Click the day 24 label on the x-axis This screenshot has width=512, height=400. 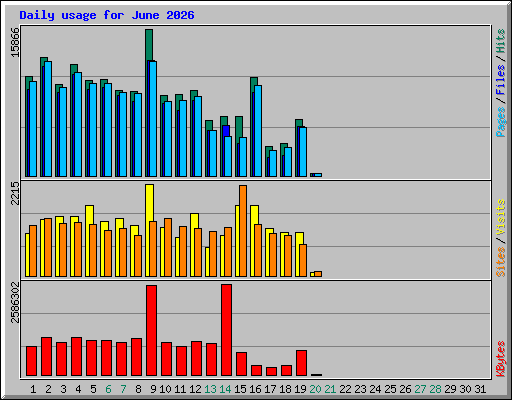point(375,389)
